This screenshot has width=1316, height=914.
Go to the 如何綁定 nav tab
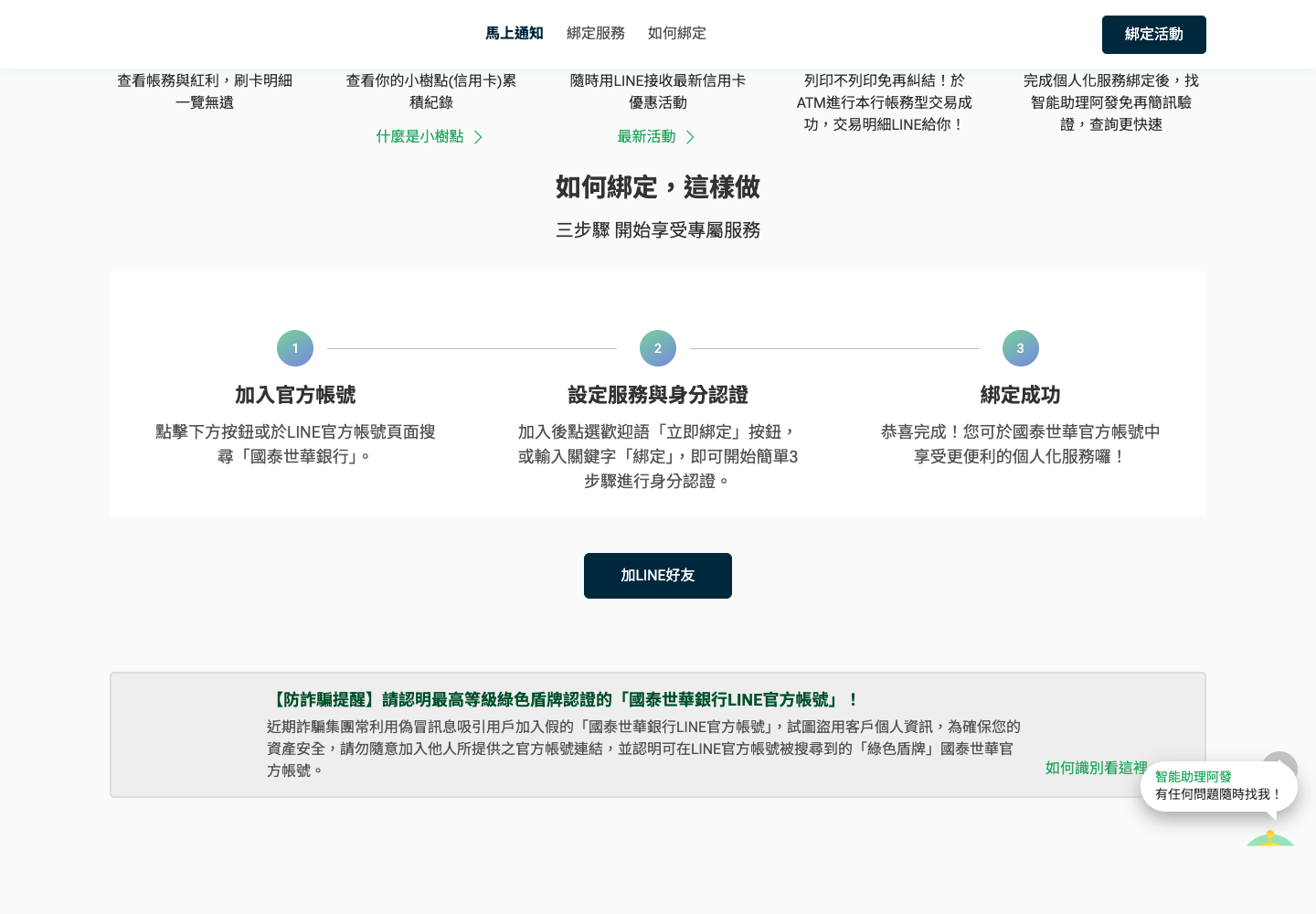click(x=677, y=34)
